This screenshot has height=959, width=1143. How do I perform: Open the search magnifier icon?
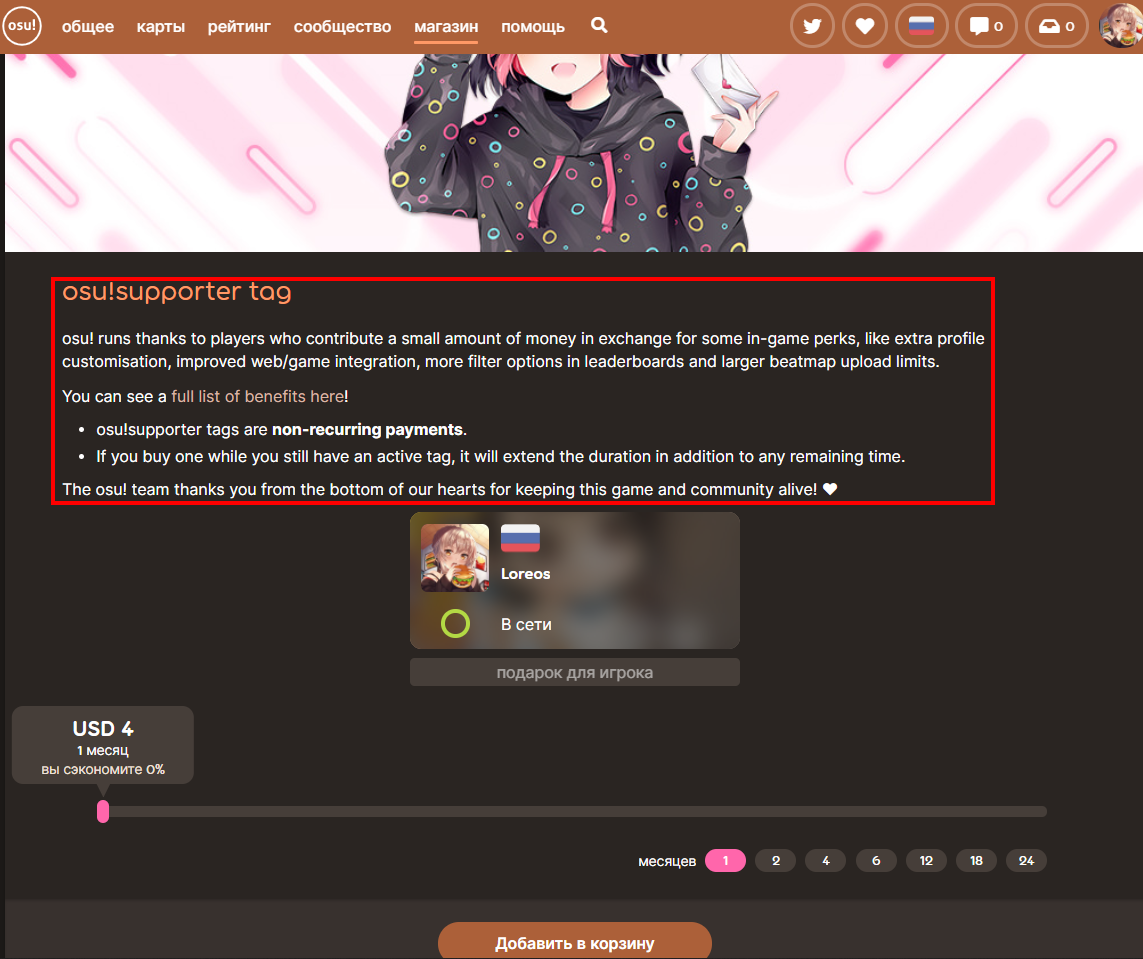599,26
